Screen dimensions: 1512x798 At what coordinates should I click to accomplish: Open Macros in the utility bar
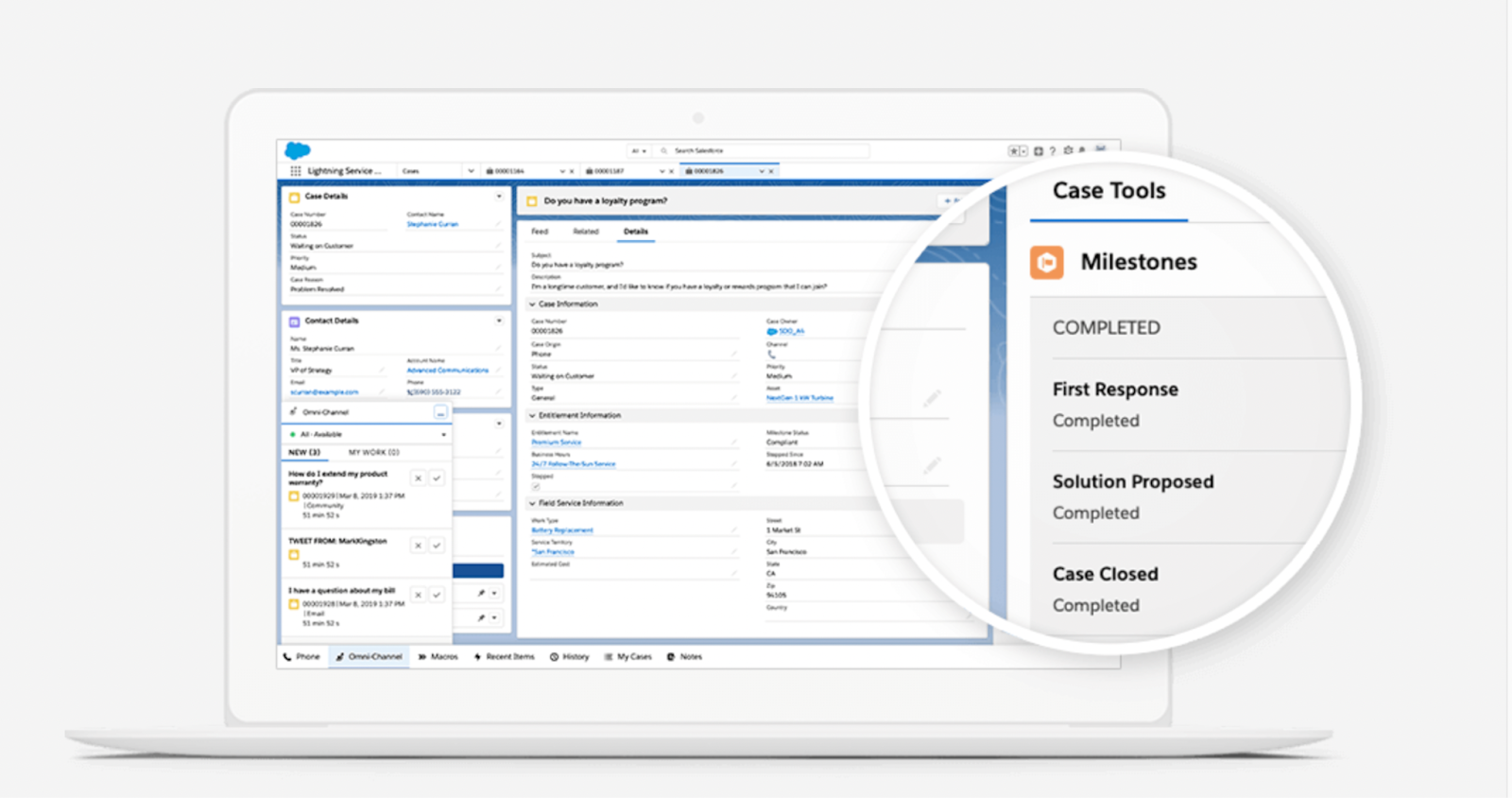(438, 656)
